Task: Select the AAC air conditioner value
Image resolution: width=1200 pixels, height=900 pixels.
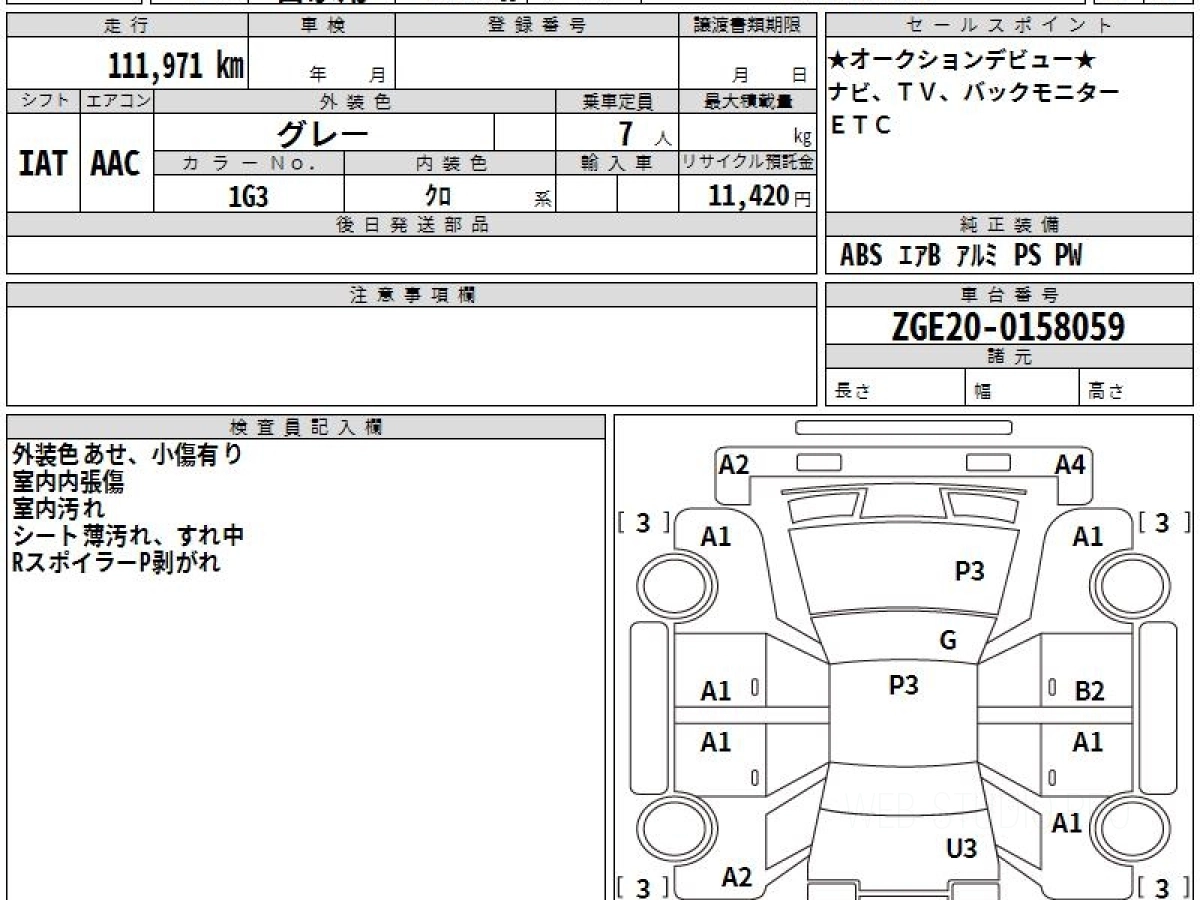Action: coord(116,163)
